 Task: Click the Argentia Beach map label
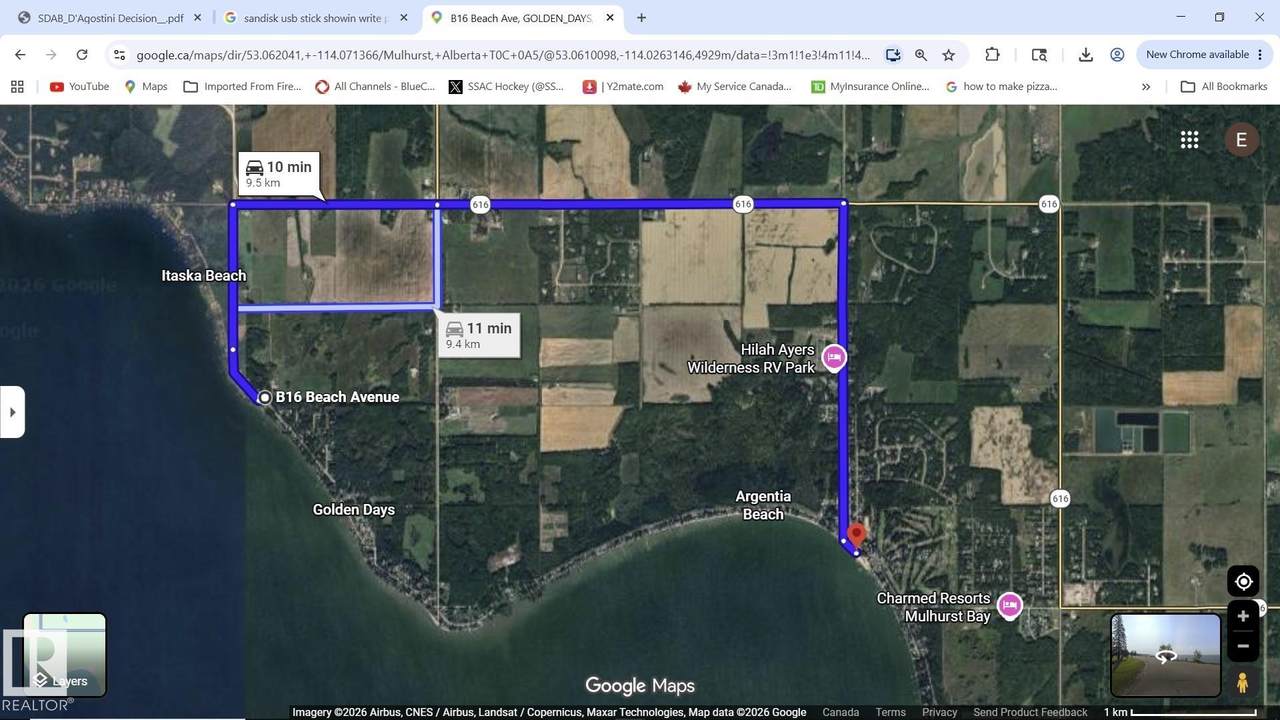pyautogui.click(x=763, y=505)
